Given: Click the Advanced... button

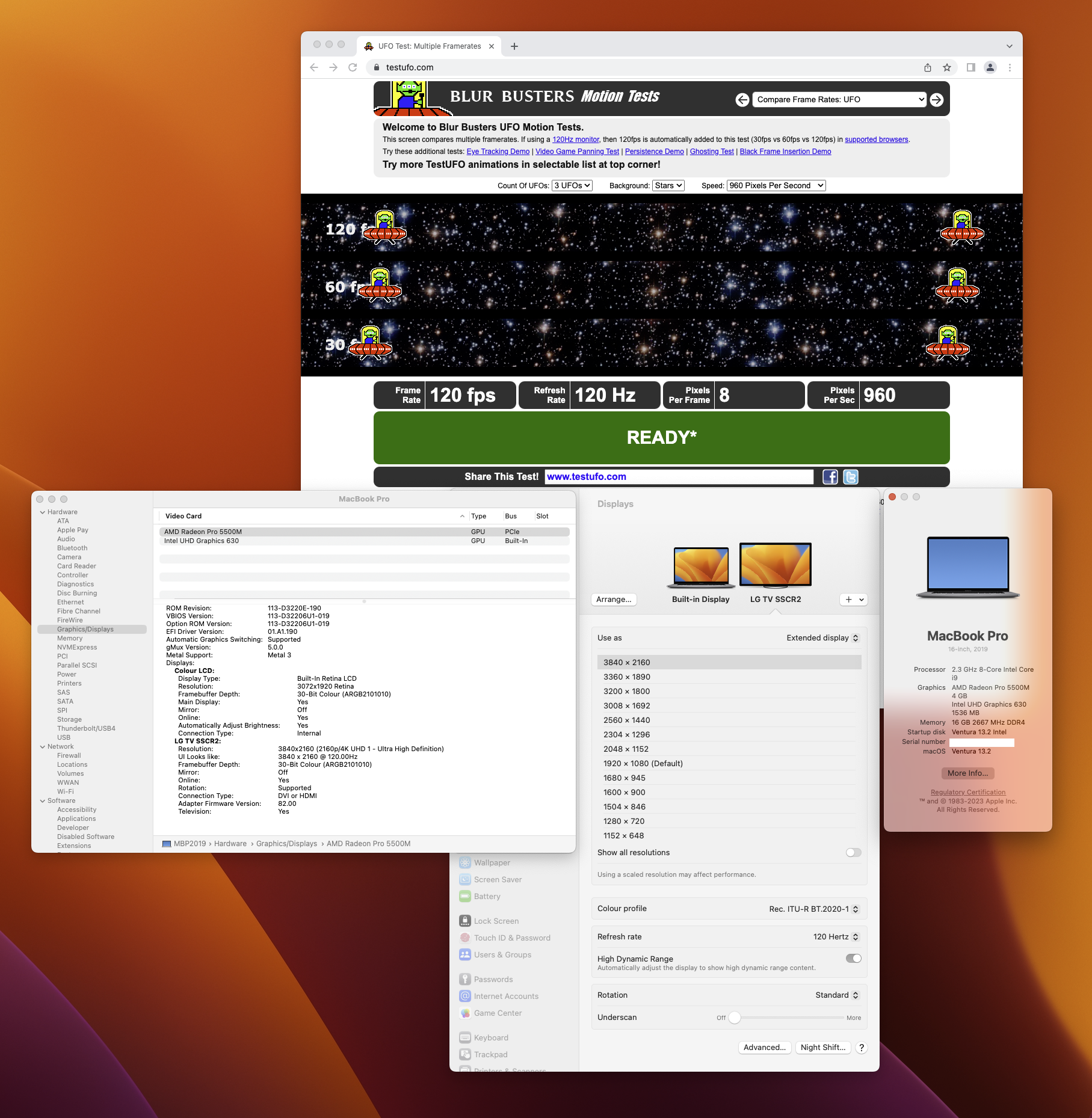Looking at the screenshot, I should pos(765,1048).
